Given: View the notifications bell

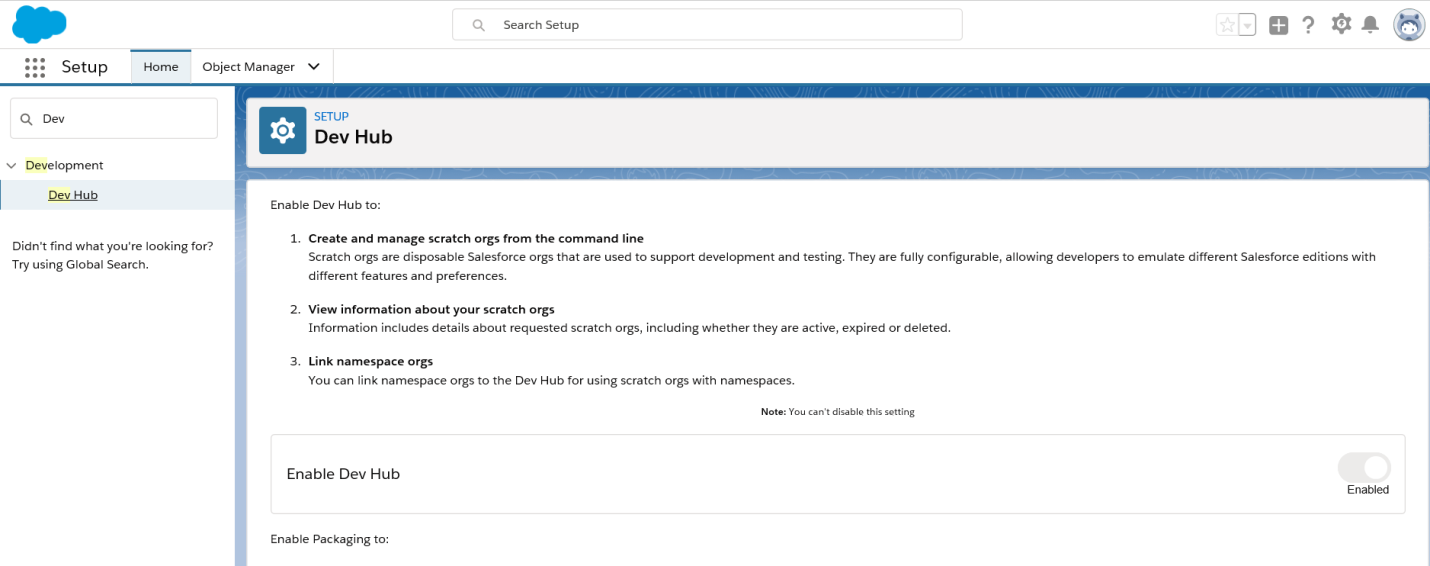Looking at the screenshot, I should click(x=1370, y=24).
